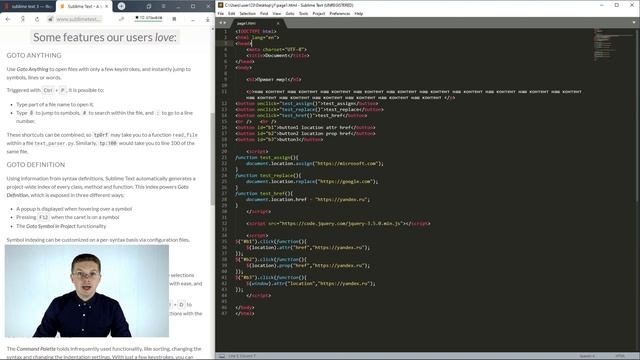Screen dimensions: 640x360
Task: Click 'function test_replace(){' on line 25
Action: click(268, 176)
